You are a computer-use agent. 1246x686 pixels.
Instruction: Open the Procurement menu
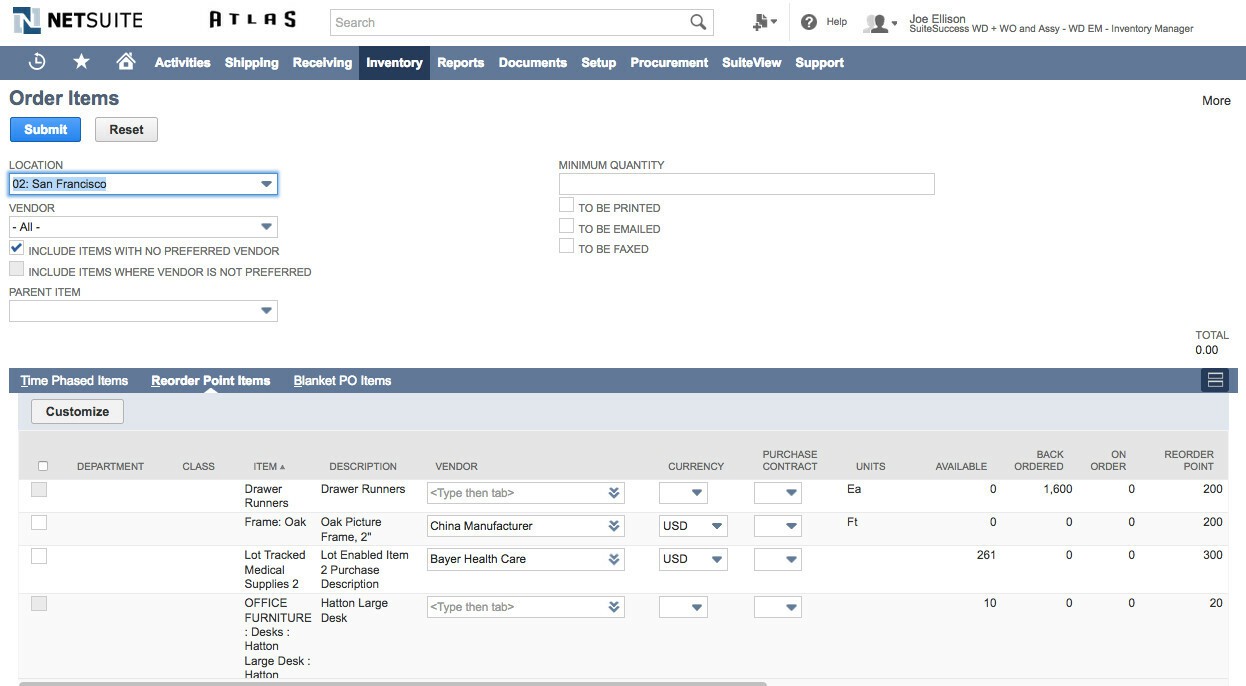668,62
